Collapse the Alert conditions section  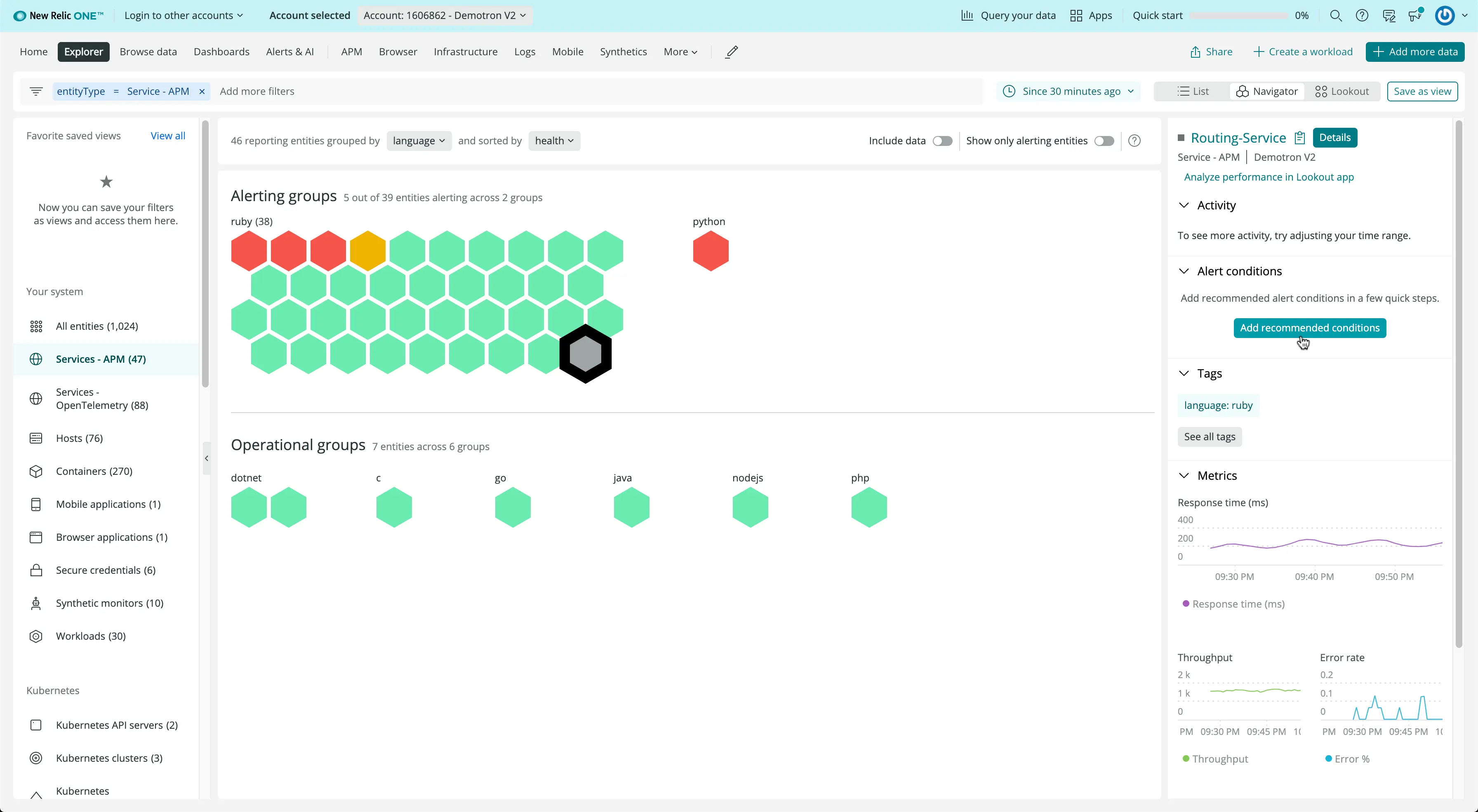[1184, 271]
